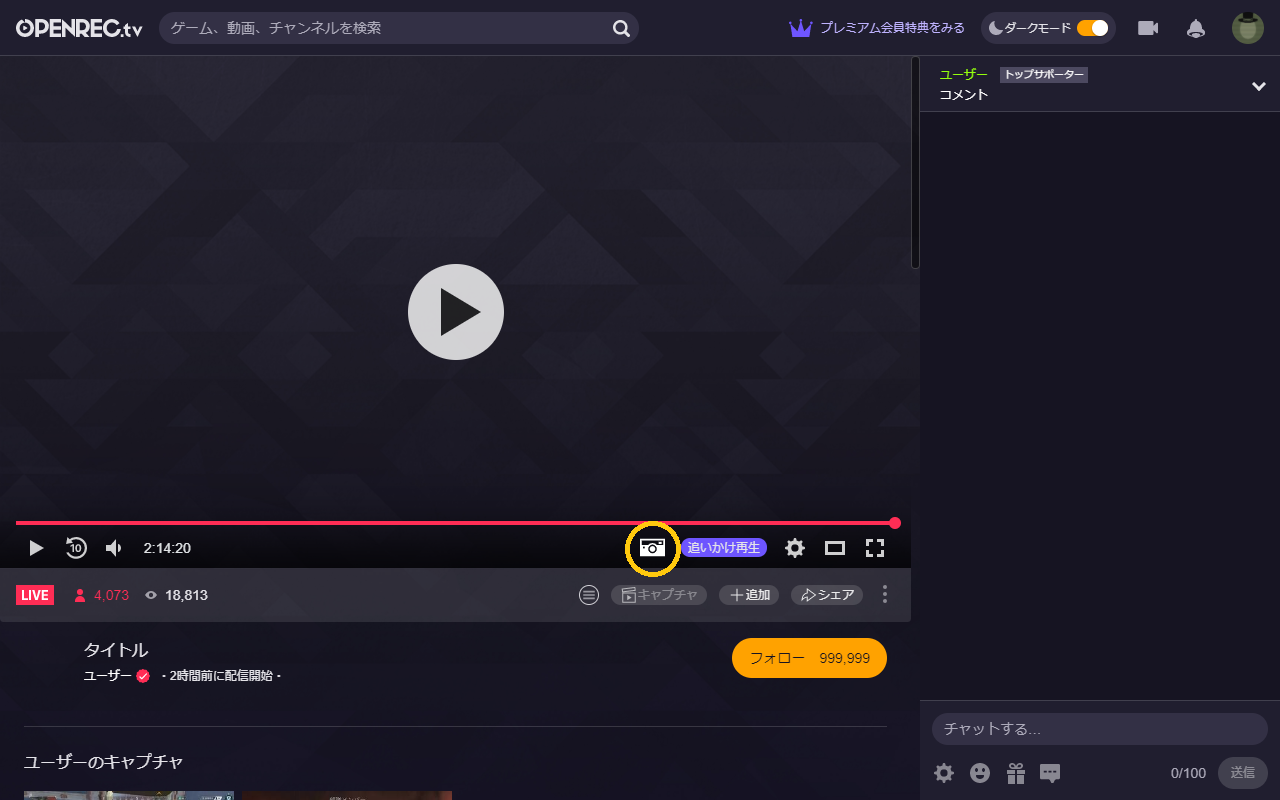The height and width of the screenshot is (800, 1280).
Task: Click the red seek bar handle
Action: coord(895,523)
